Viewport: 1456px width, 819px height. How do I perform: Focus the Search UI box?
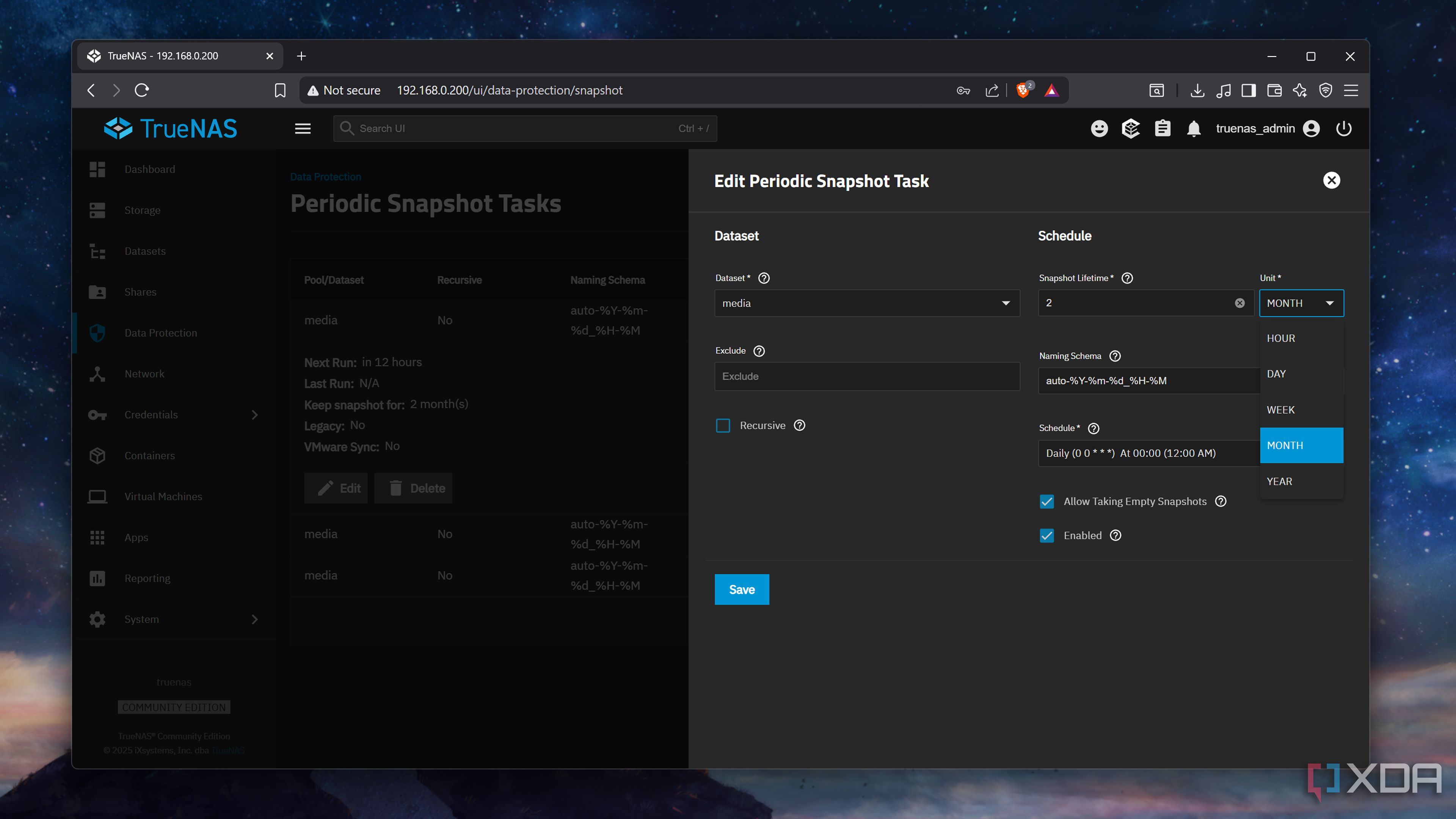point(525,128)
